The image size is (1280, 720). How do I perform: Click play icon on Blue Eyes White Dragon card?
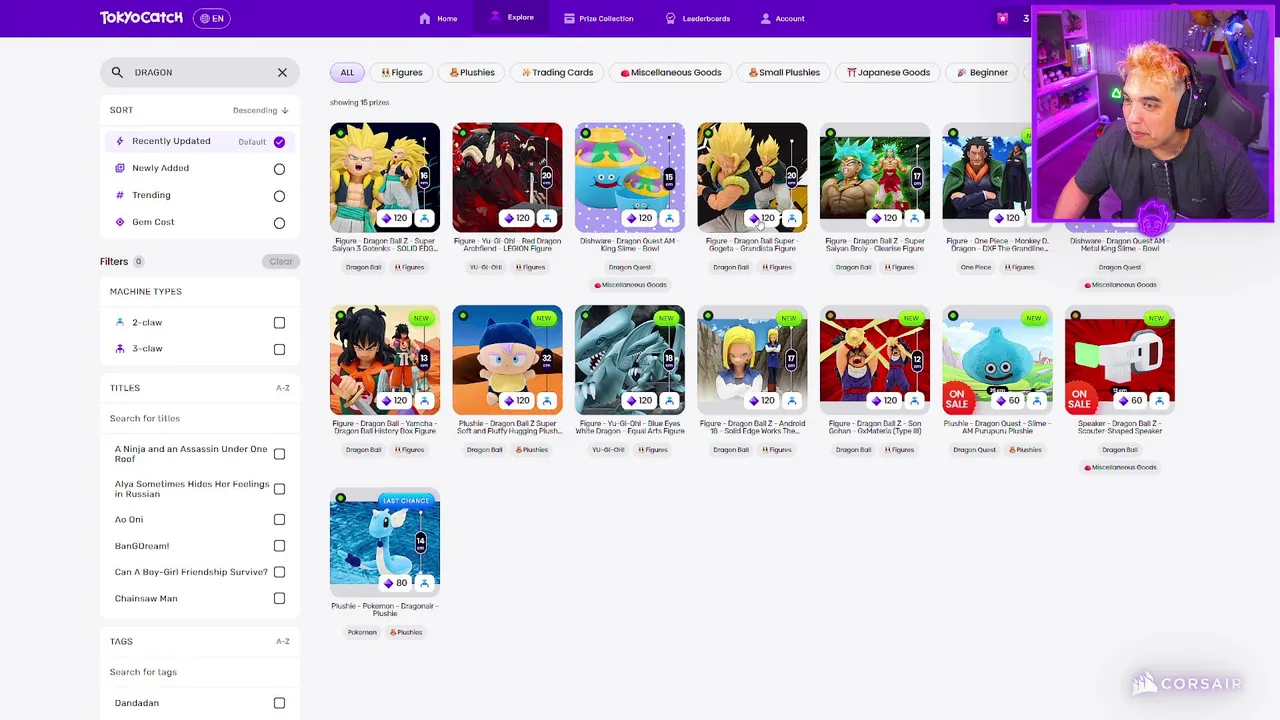point(669,401)
